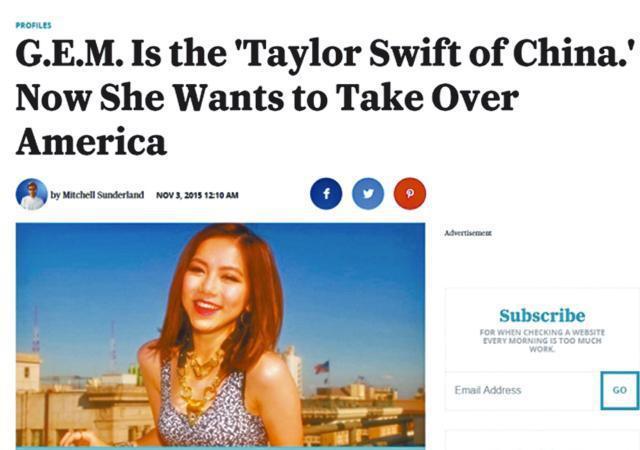Click the G.E.M. article headline
Image resolution: width=640 pixels, height=450 pixels.
pyautogui.click(x=326, y=97)
